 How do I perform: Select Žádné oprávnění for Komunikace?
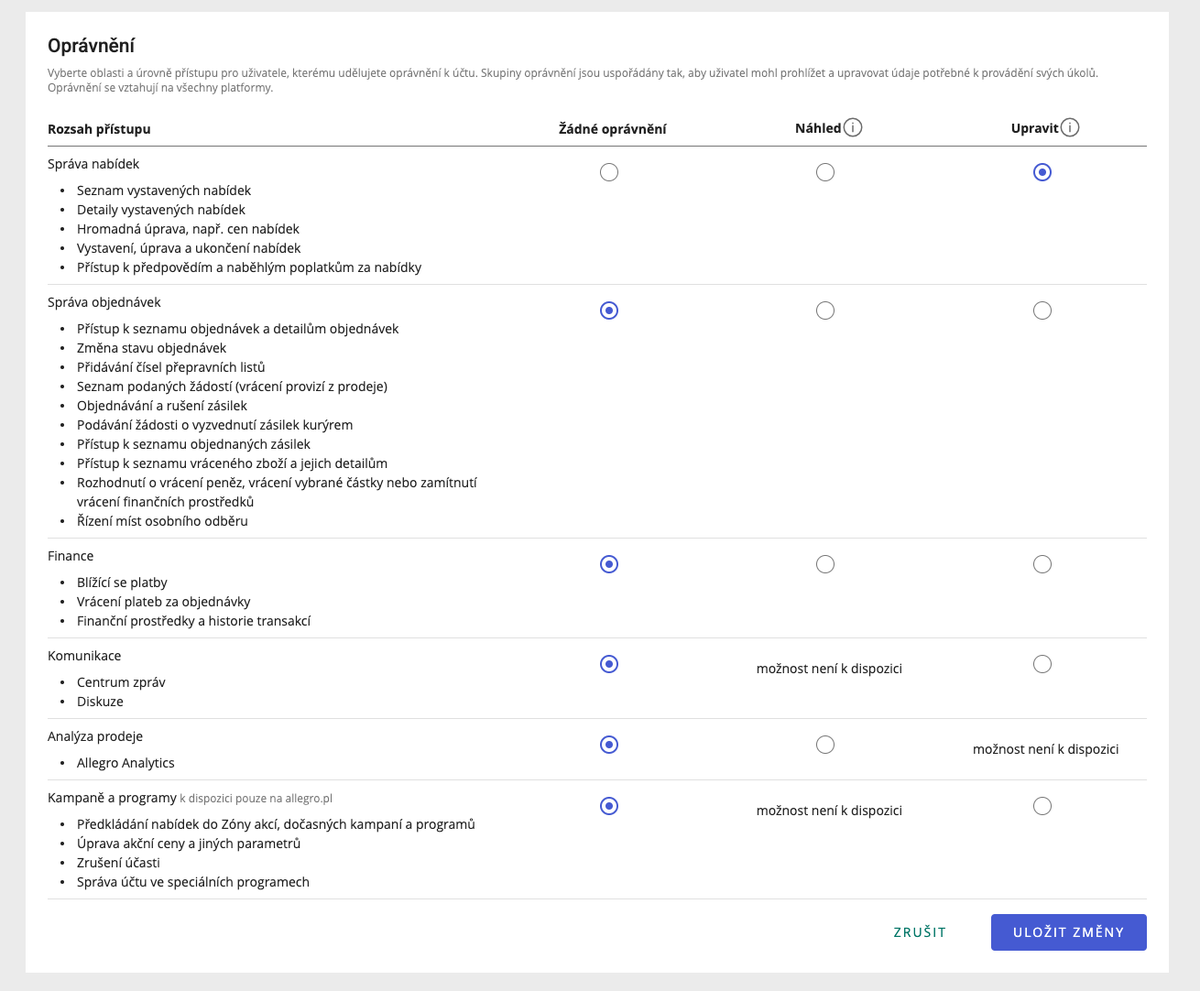(x=609, y=665)
